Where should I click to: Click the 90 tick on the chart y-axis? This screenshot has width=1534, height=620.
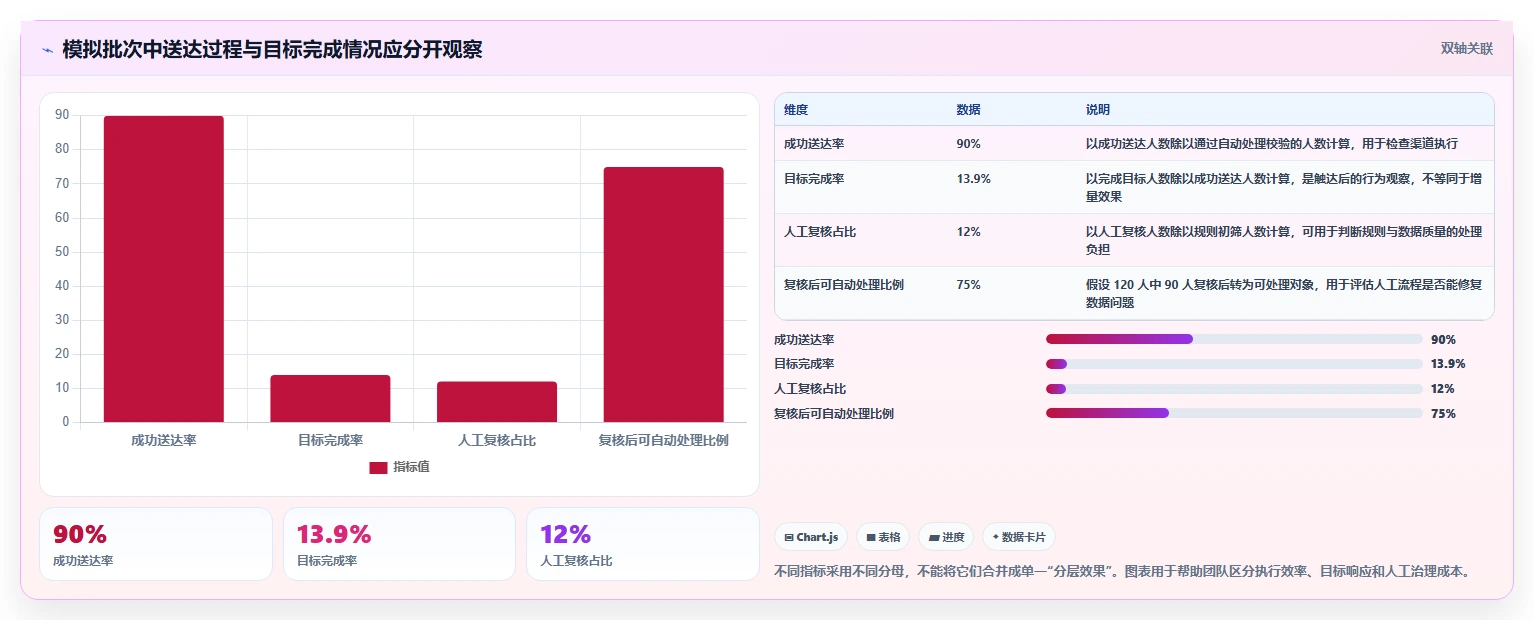point(62,115)
